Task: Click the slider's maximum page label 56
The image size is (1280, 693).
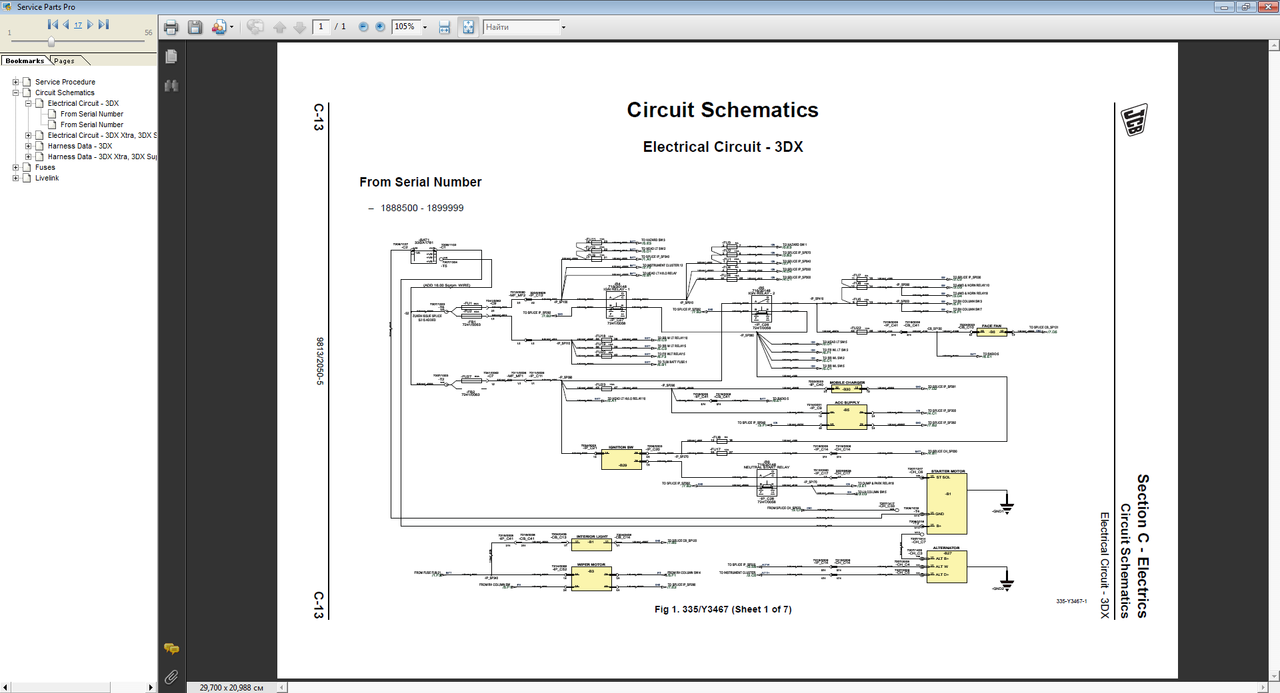Action: pyautogui.click(x=148, y=33)
